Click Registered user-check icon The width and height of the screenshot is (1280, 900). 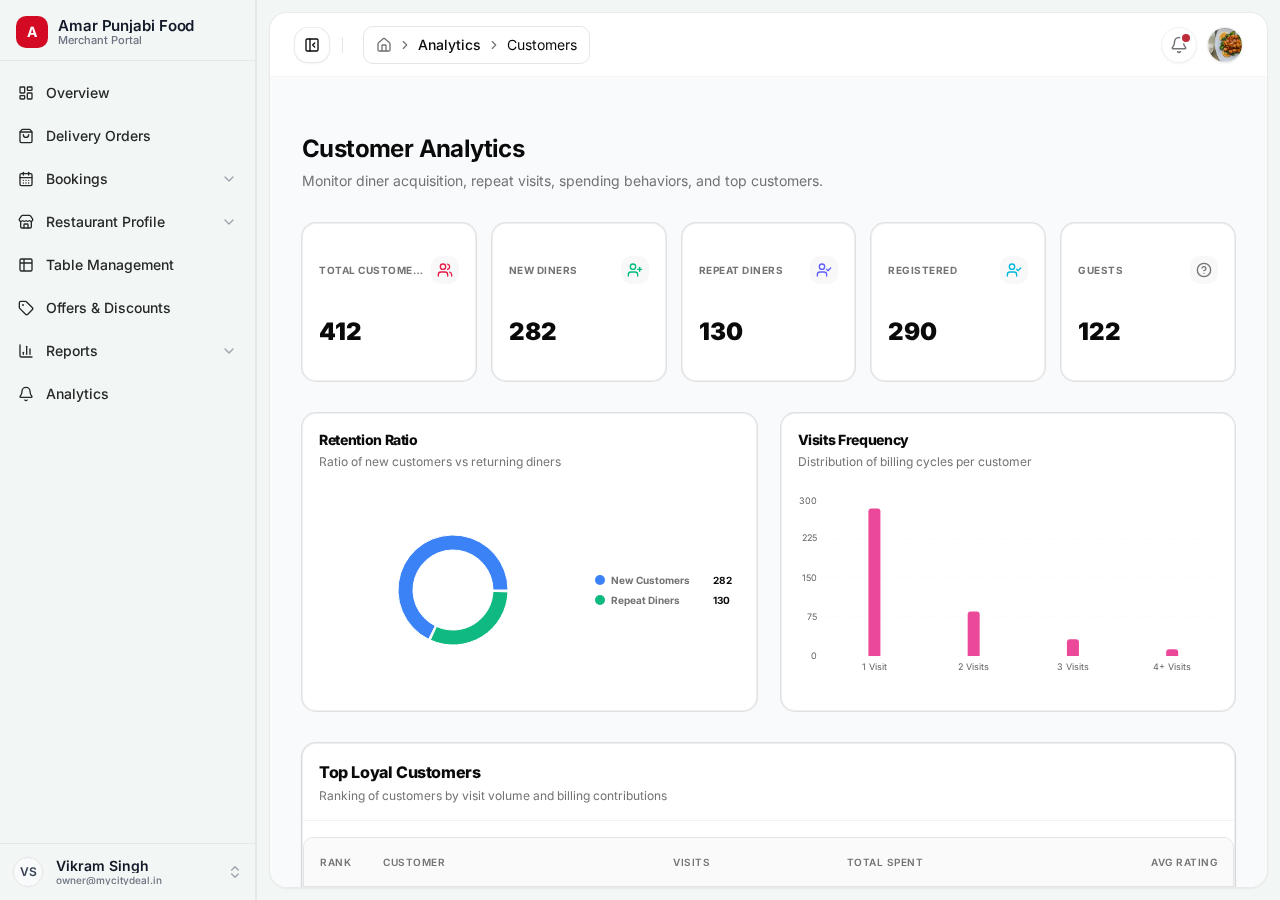click(x=1014, y=270)
